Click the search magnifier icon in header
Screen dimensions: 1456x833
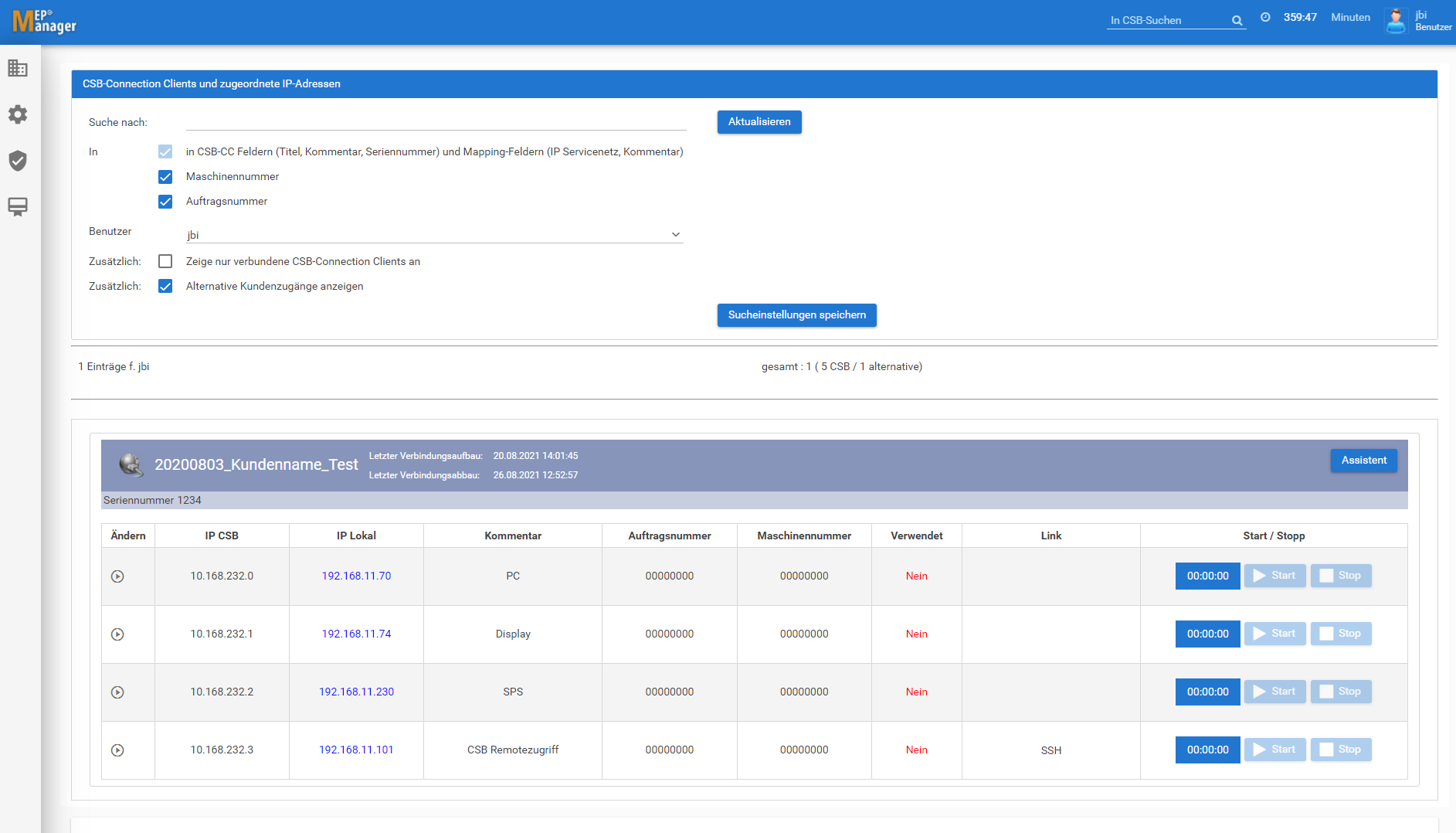1237,21
